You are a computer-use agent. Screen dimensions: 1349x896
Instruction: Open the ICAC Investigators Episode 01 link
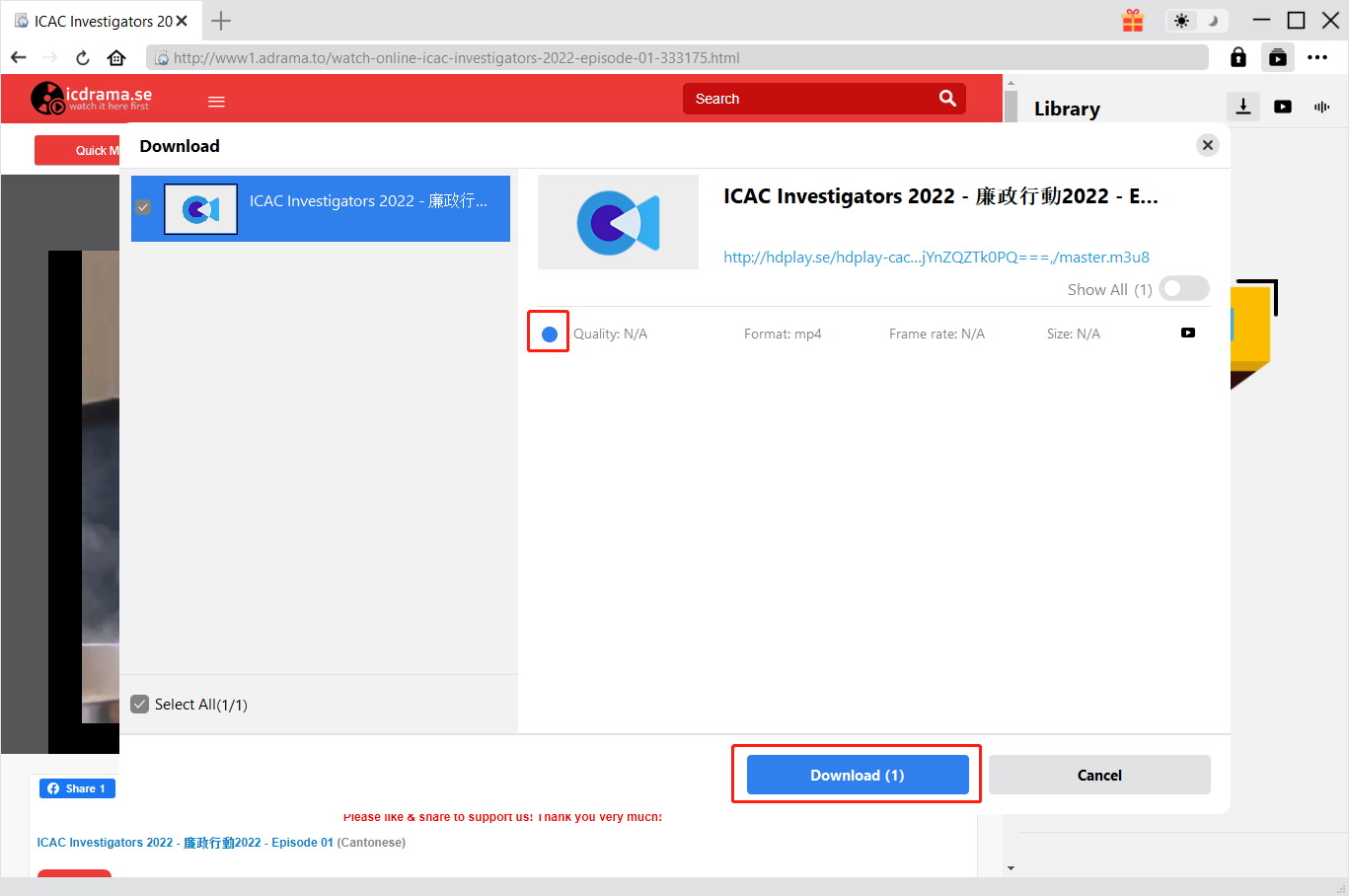coord(185,843)
